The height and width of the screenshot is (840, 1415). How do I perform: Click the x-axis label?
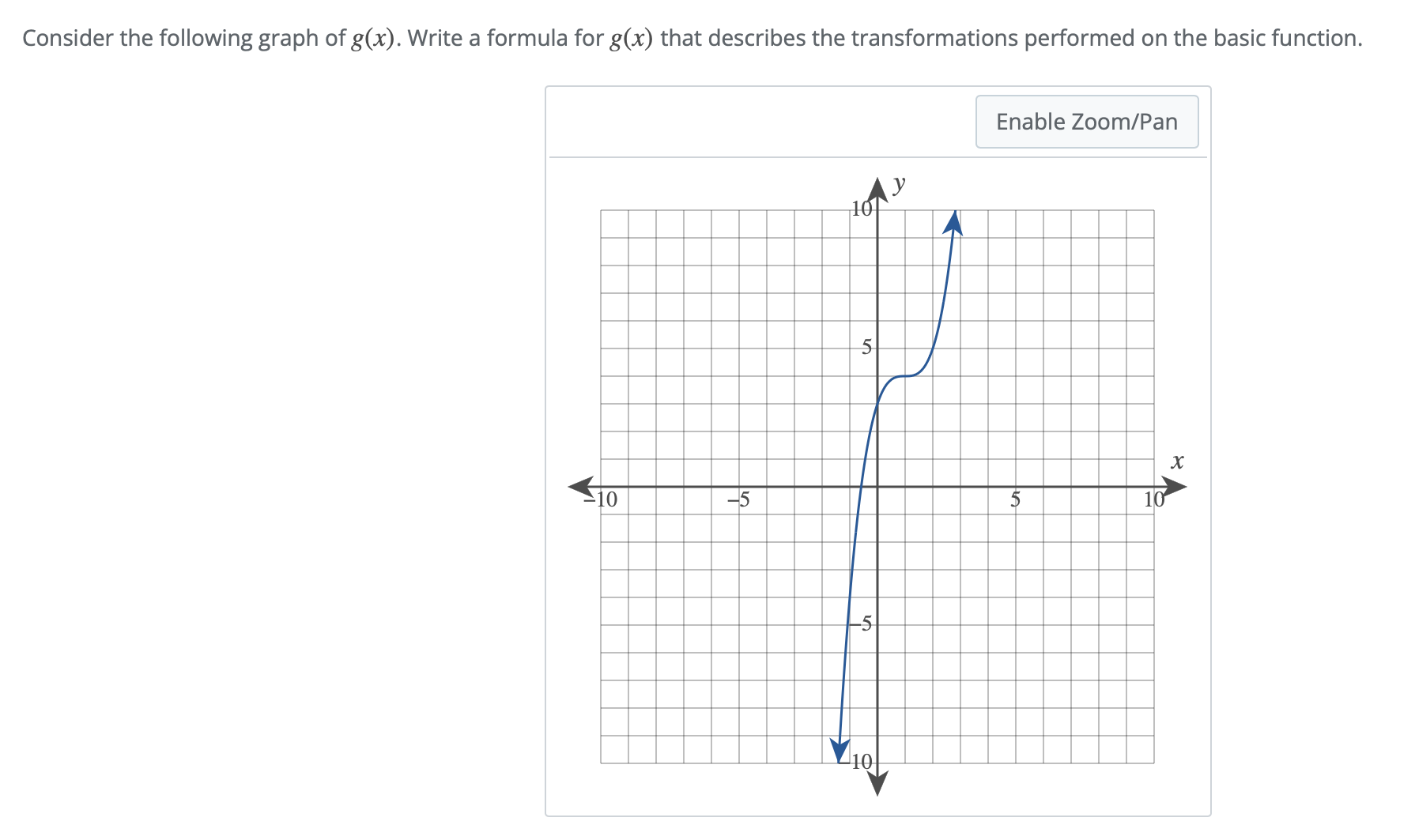click(x=1179, y=462)
